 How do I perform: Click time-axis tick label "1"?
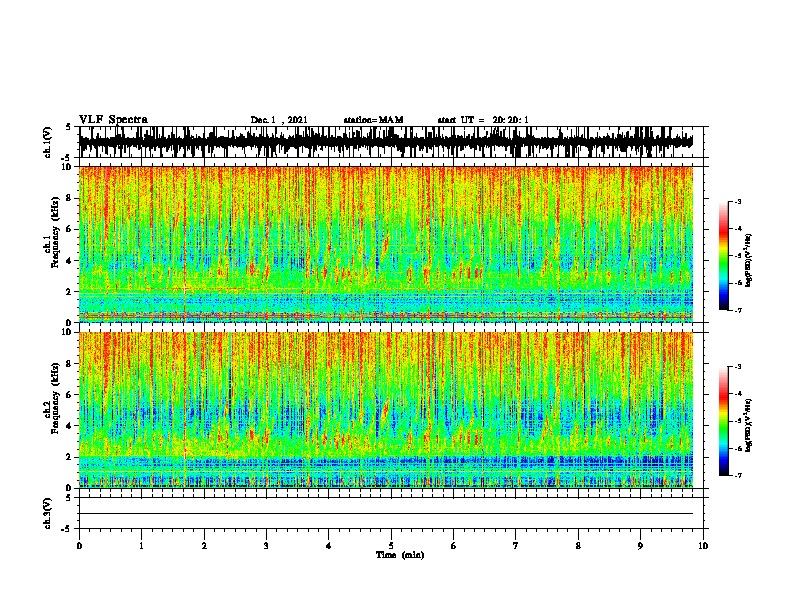(141, 546)
